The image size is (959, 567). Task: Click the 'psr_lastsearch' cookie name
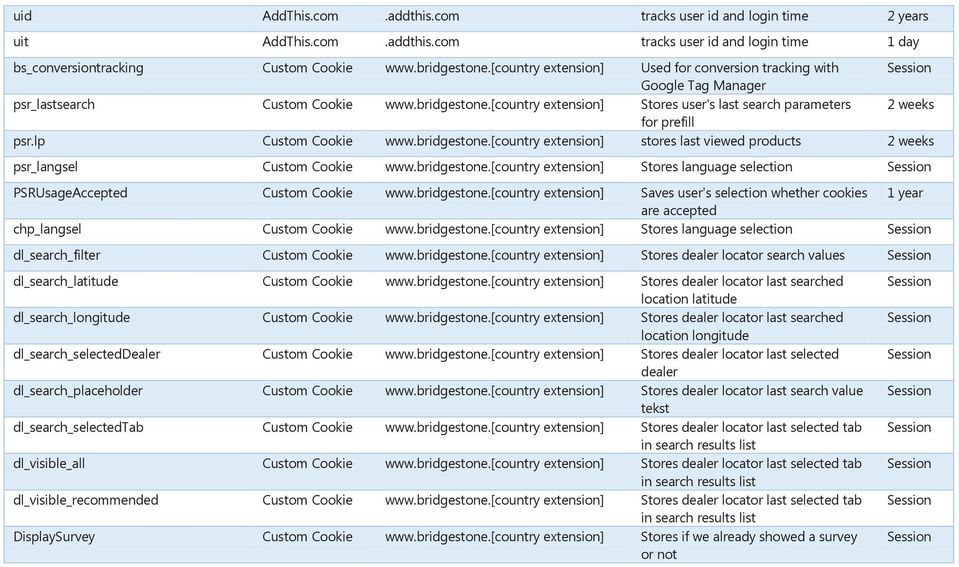coord(54,105)
